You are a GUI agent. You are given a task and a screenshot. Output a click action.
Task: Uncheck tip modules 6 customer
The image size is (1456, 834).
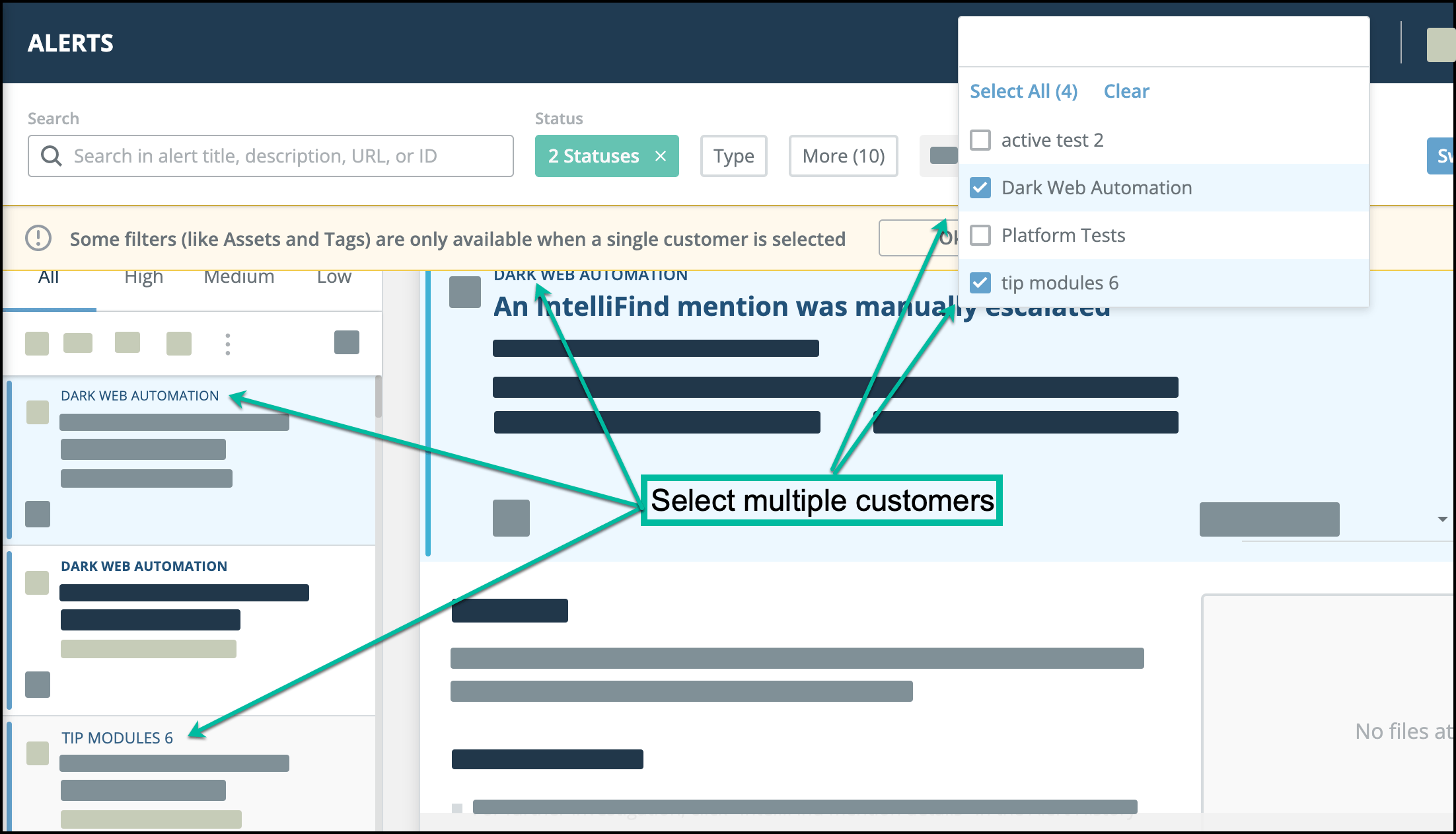pyautogui.click(x=980, y=283)
